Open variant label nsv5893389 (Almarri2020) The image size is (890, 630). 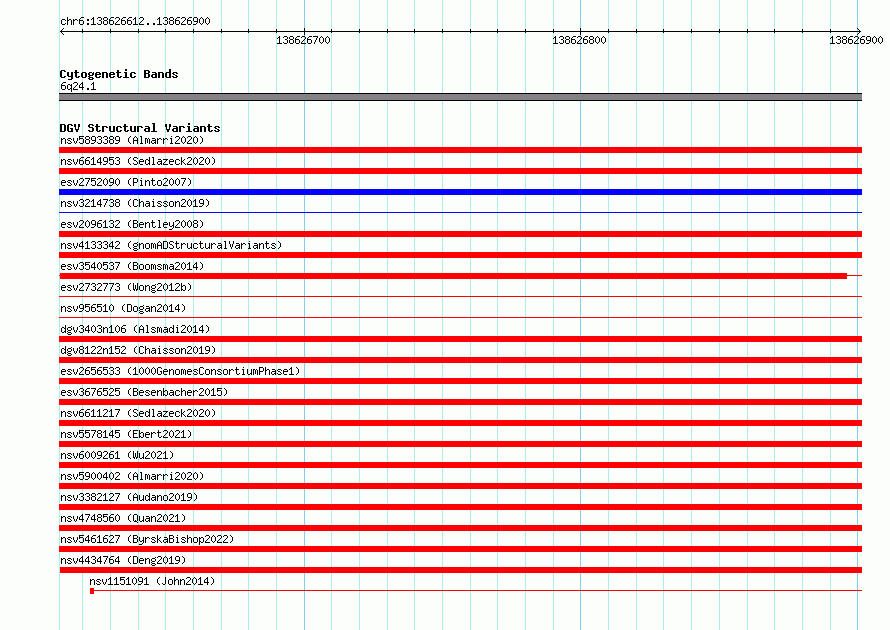[132, 140]
